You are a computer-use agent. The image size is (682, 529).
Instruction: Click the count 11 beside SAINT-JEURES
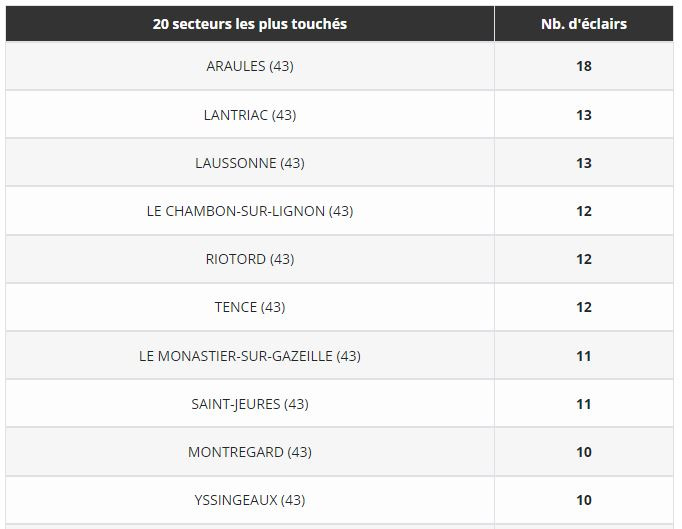(584, 404)
